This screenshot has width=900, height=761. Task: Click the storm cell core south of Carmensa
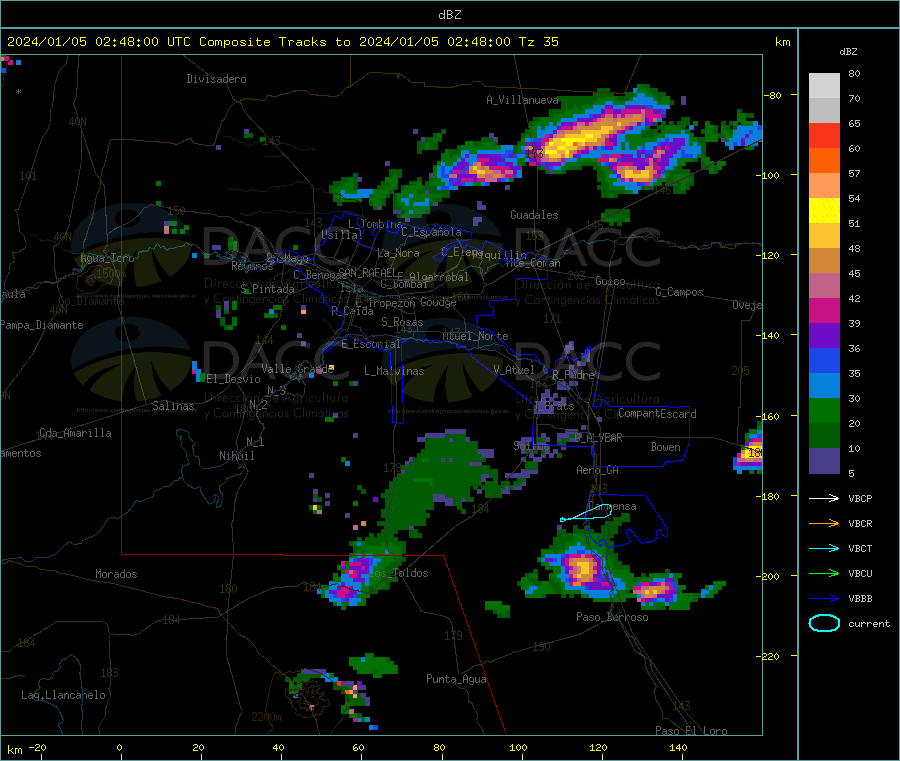[581, 570]
